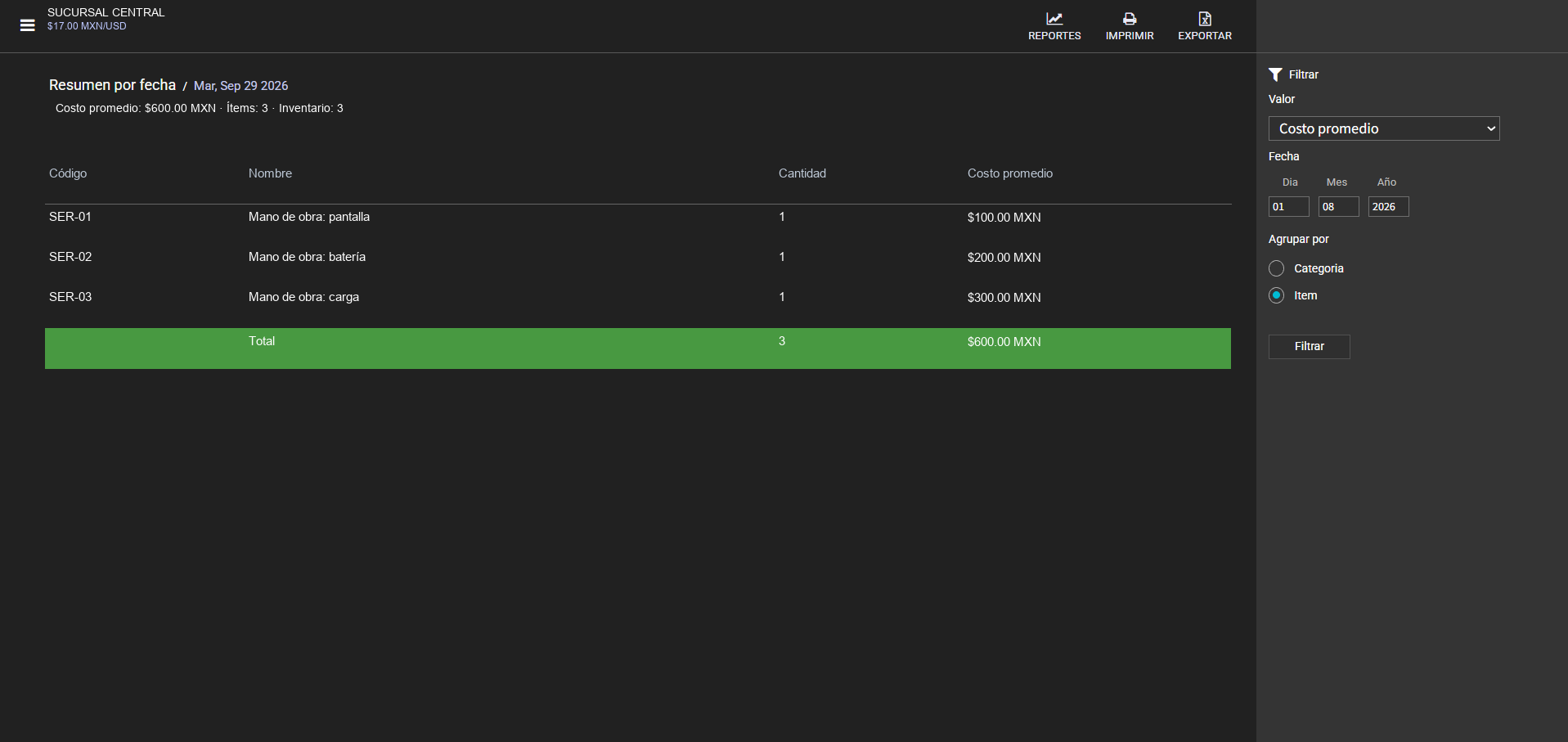Click the Costo promedio column header
This screenshot has width=1568, height=742.
click(1010, 173)
